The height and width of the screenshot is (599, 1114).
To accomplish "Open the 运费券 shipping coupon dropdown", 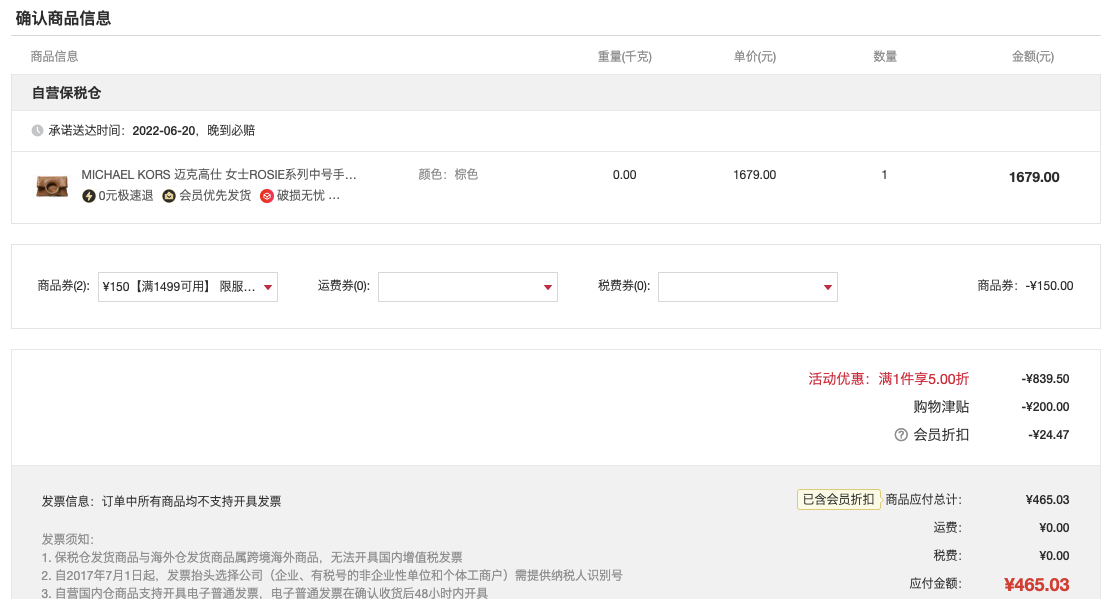I will (x=467, y=287).
